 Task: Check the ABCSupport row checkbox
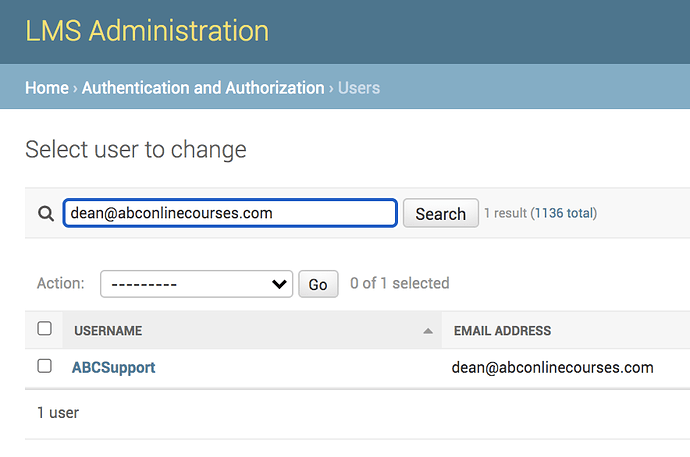[44, 366]
